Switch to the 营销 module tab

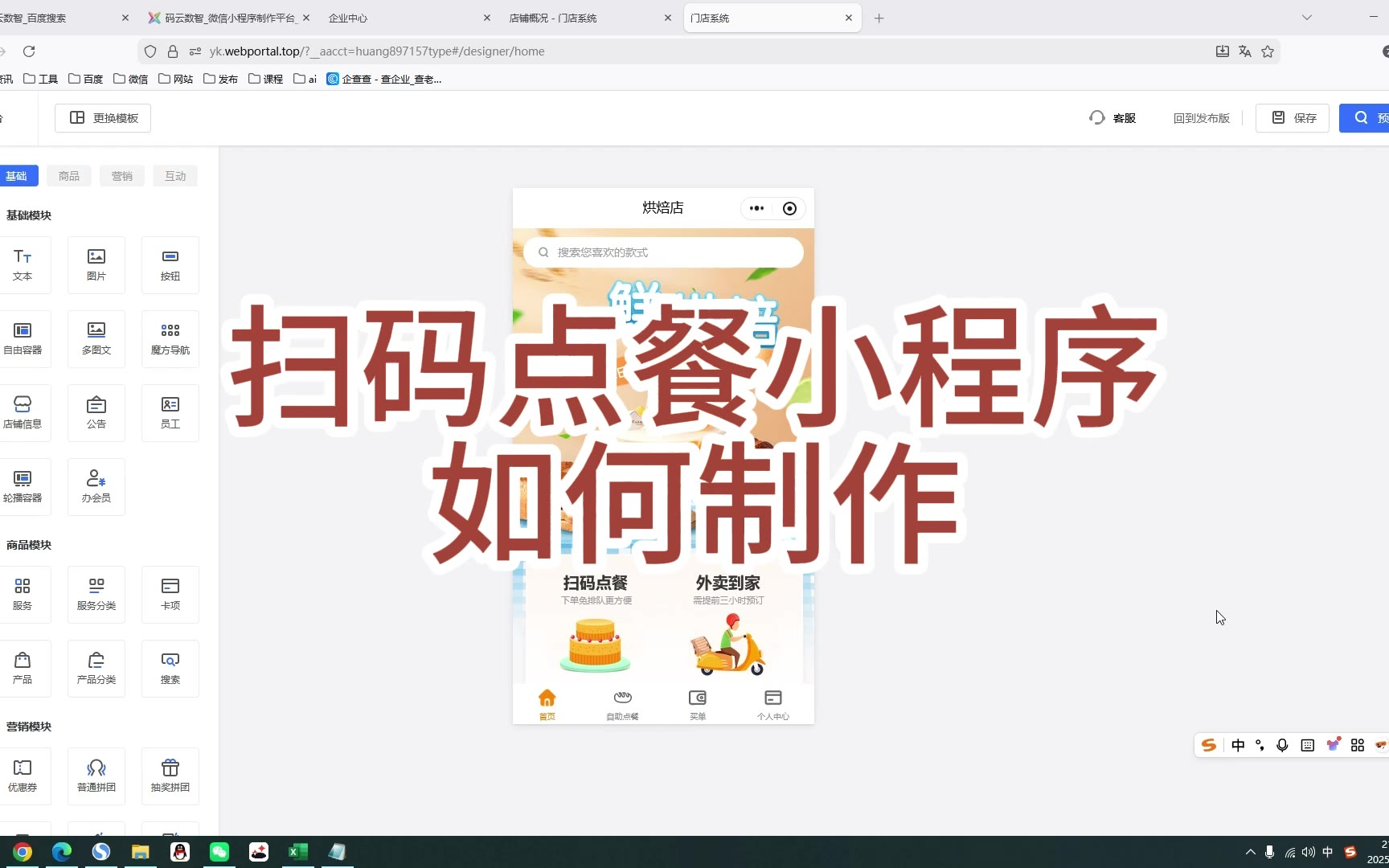tap(122, 176)
